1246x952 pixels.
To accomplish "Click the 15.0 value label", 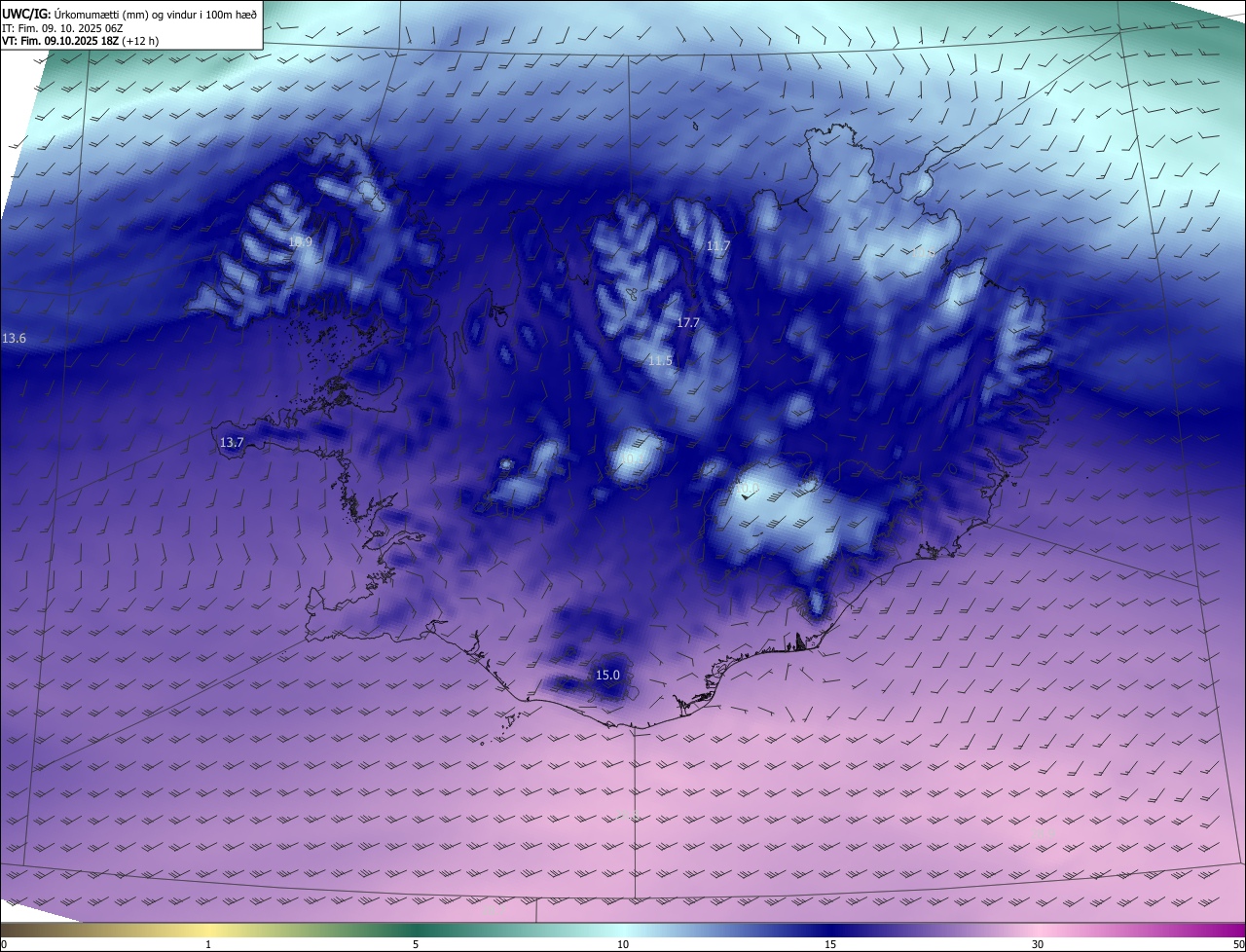I will (607, 675).
